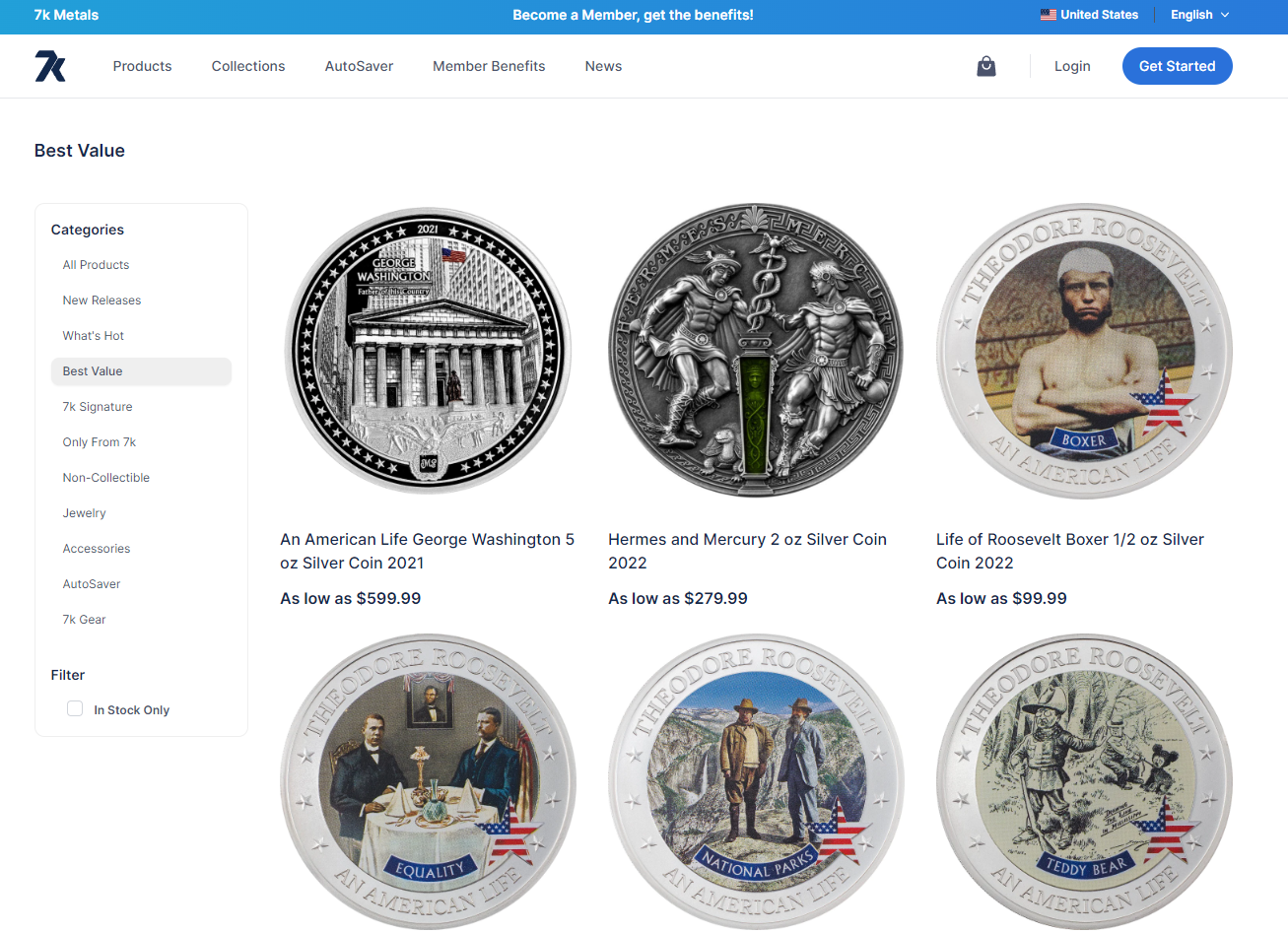Click Life of Roosevelt Boxer product title
The image size is (1288, 933).
[1070, 551]
